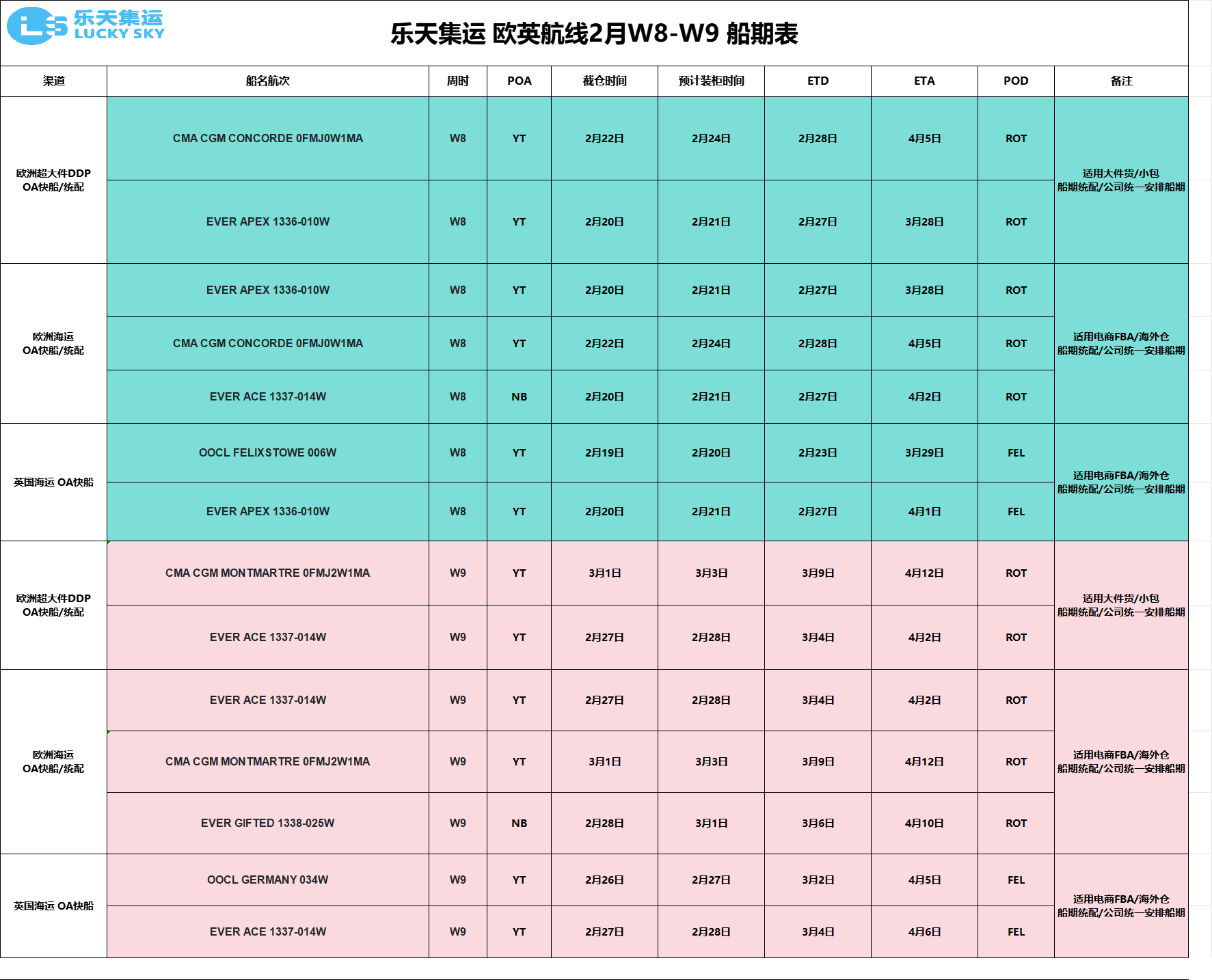Select W8 week in OOCL FELIXSTOWE row

pos(458,453)
